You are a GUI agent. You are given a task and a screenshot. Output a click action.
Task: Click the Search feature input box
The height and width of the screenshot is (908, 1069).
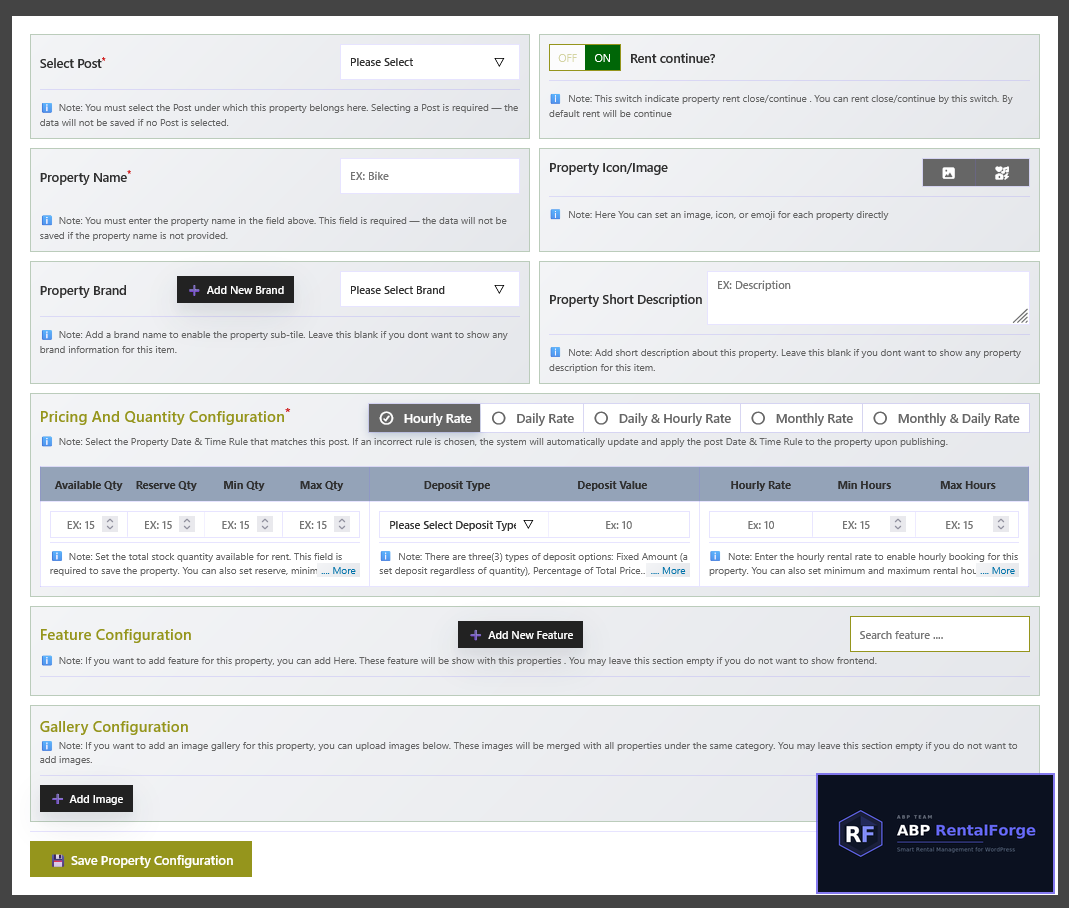click(x=939, y=635)
